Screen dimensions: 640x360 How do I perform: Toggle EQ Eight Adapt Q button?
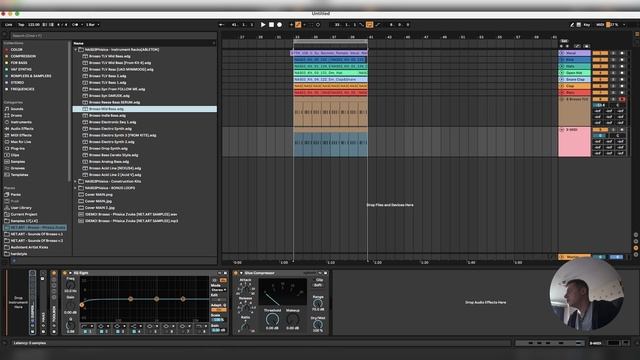click(218, 310)
